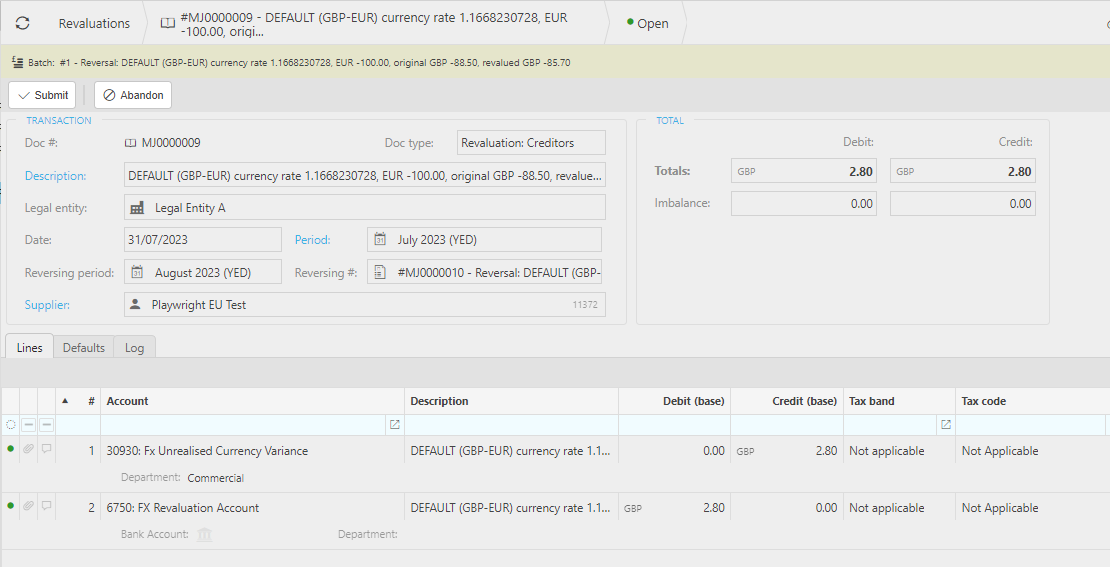
Task: Click the Description input field
Action: 365,176
